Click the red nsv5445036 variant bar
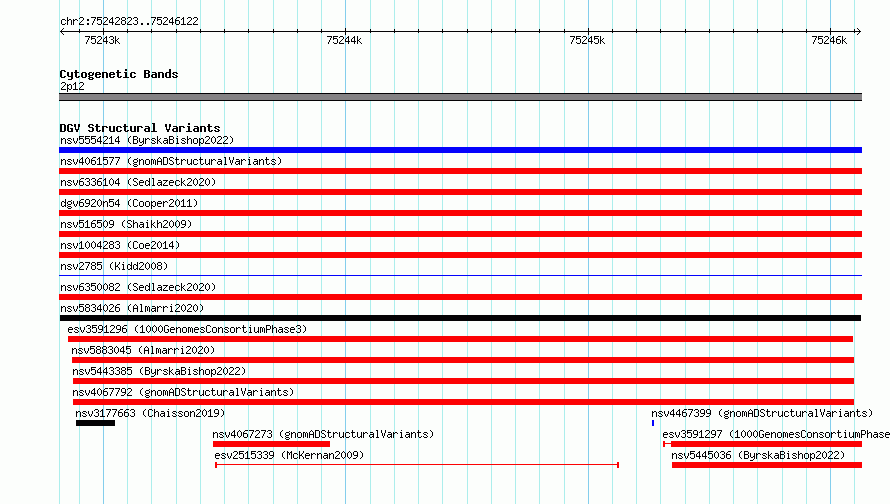This screenshot has width=890, height=504. point(767,465)
